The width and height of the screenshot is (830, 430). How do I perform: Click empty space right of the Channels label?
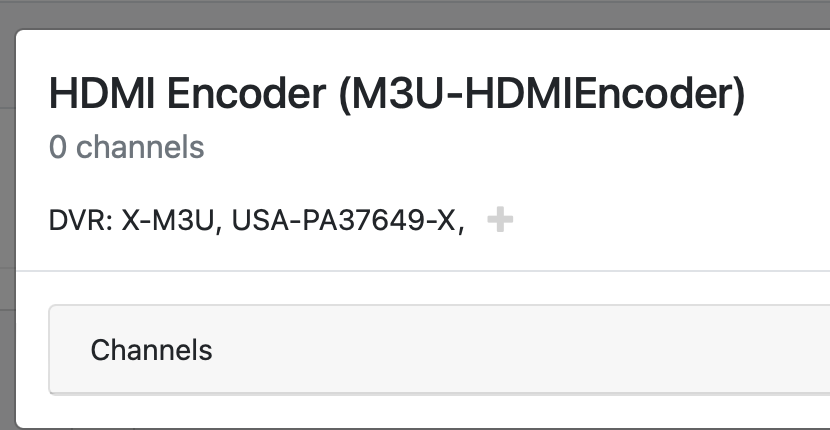(x=500, y=350)
